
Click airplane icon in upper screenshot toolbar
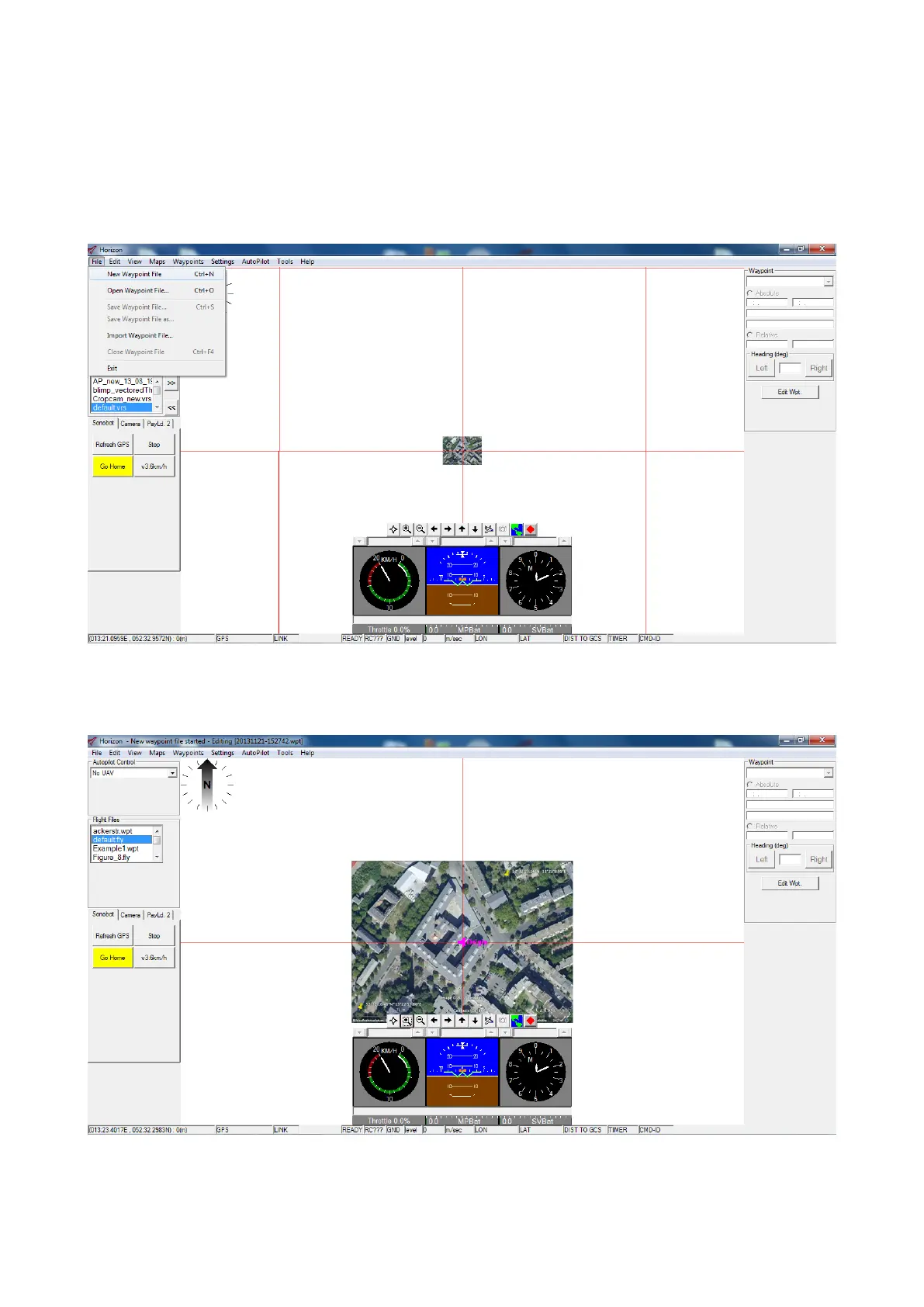point(489,529)
